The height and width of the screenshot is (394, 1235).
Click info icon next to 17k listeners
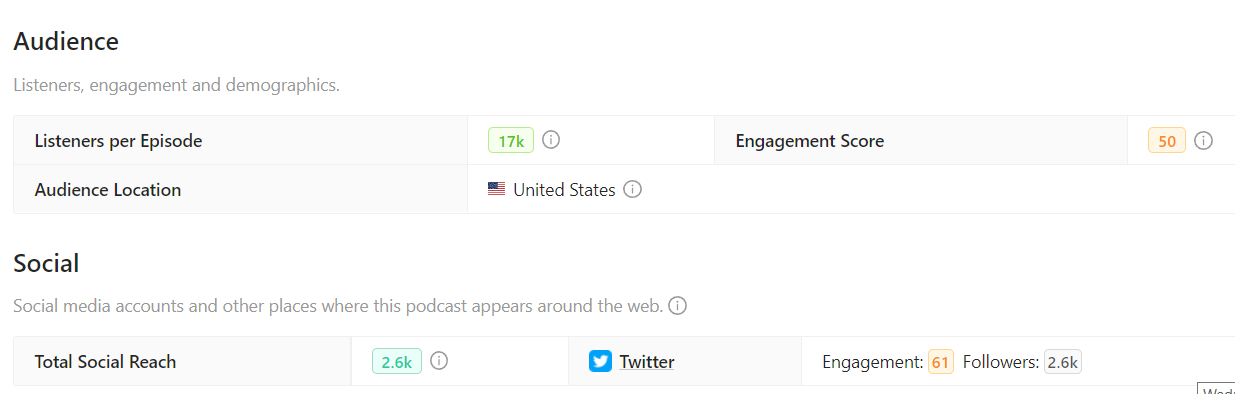(x=551, y=140)
